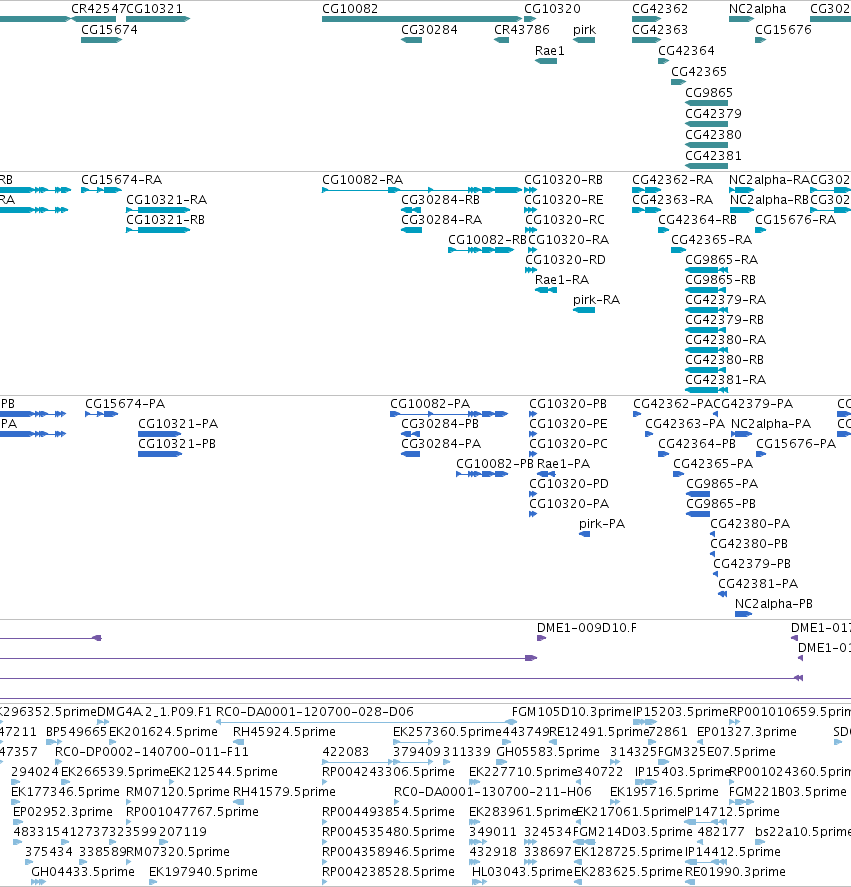Select the CG42379 gene bar
The height and width of the screenshot is (887, 851).
[x=706, y=124]
